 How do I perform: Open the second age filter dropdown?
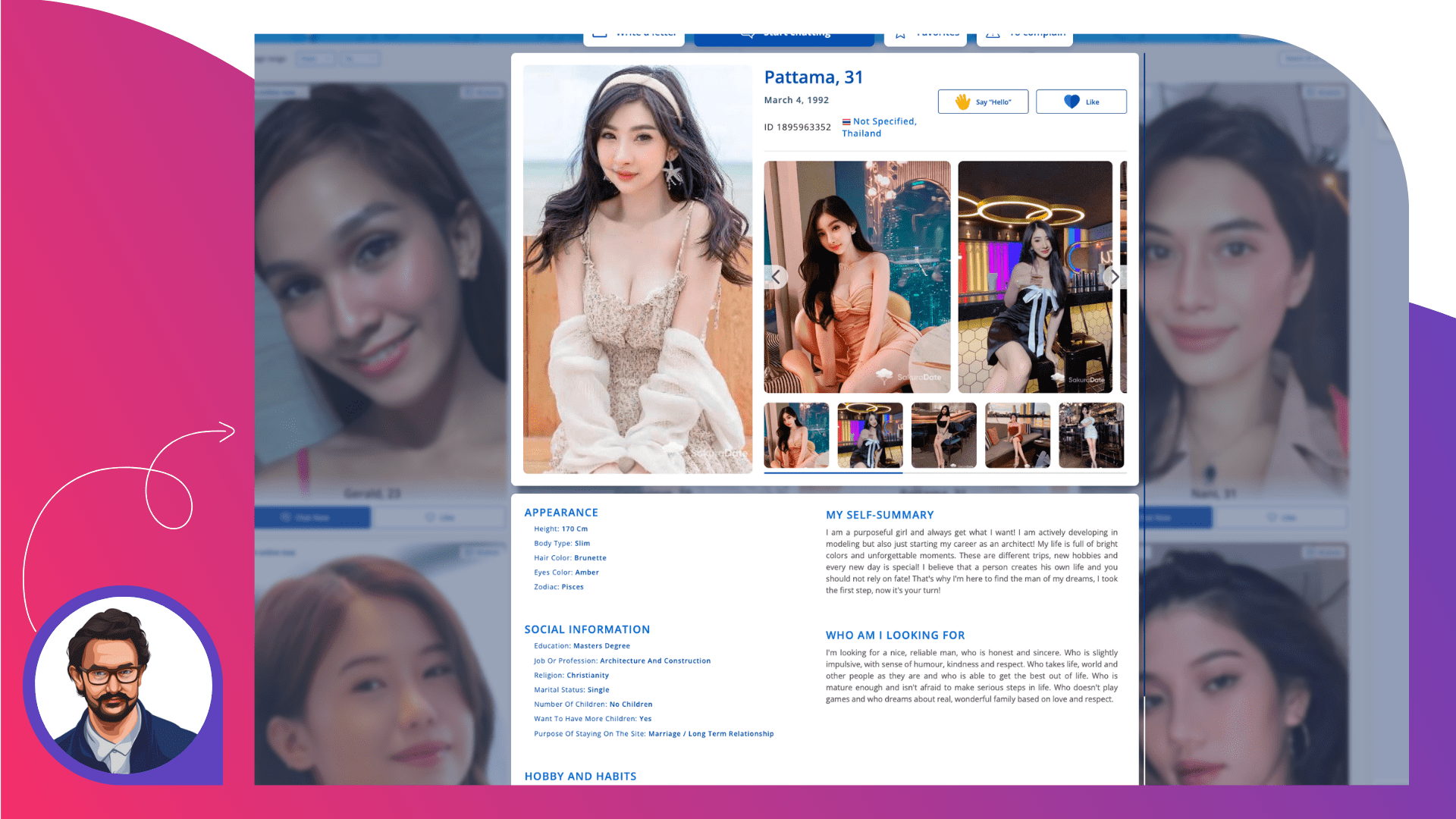click(360, 58)
